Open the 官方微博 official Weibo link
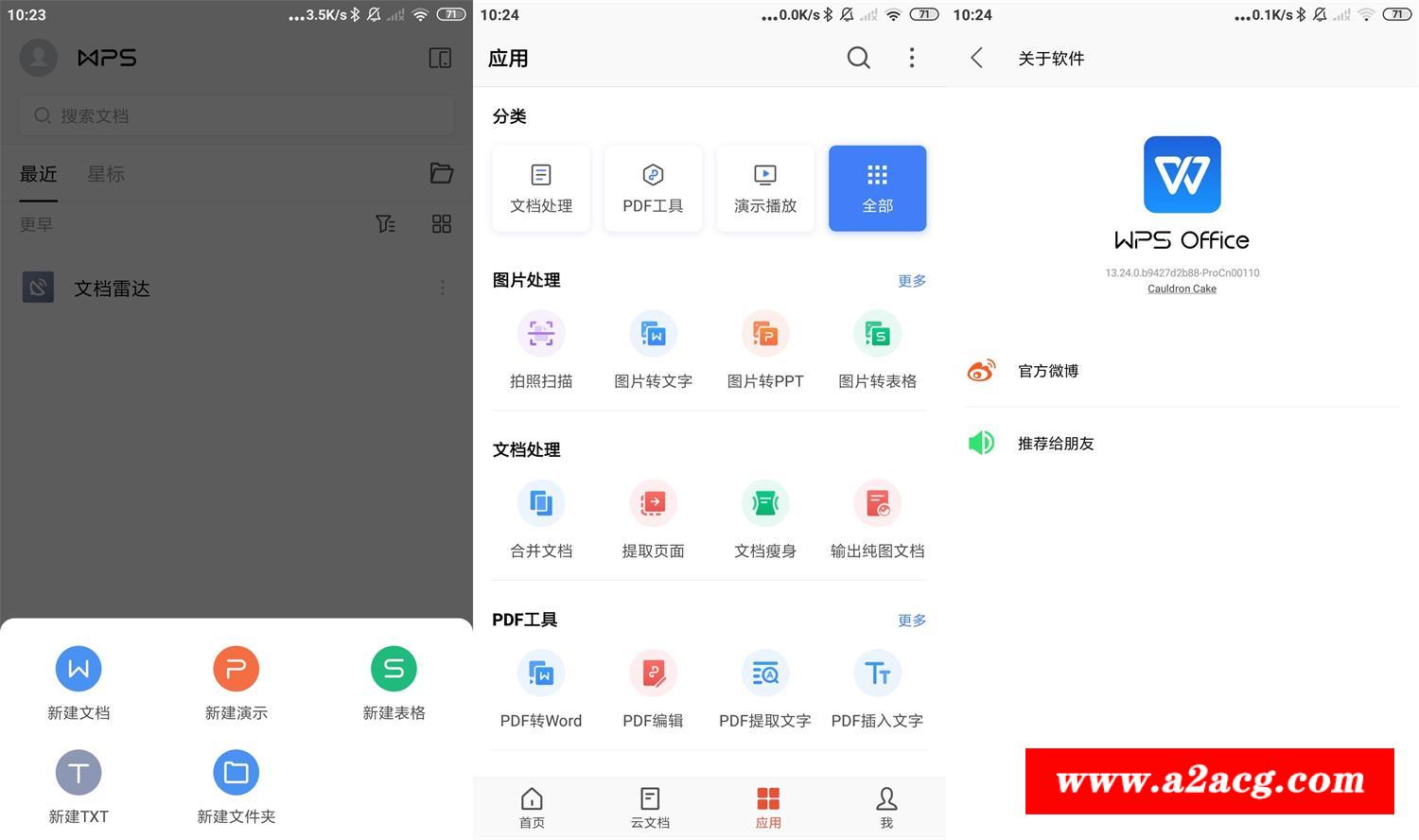 [x=1048, y=371]
